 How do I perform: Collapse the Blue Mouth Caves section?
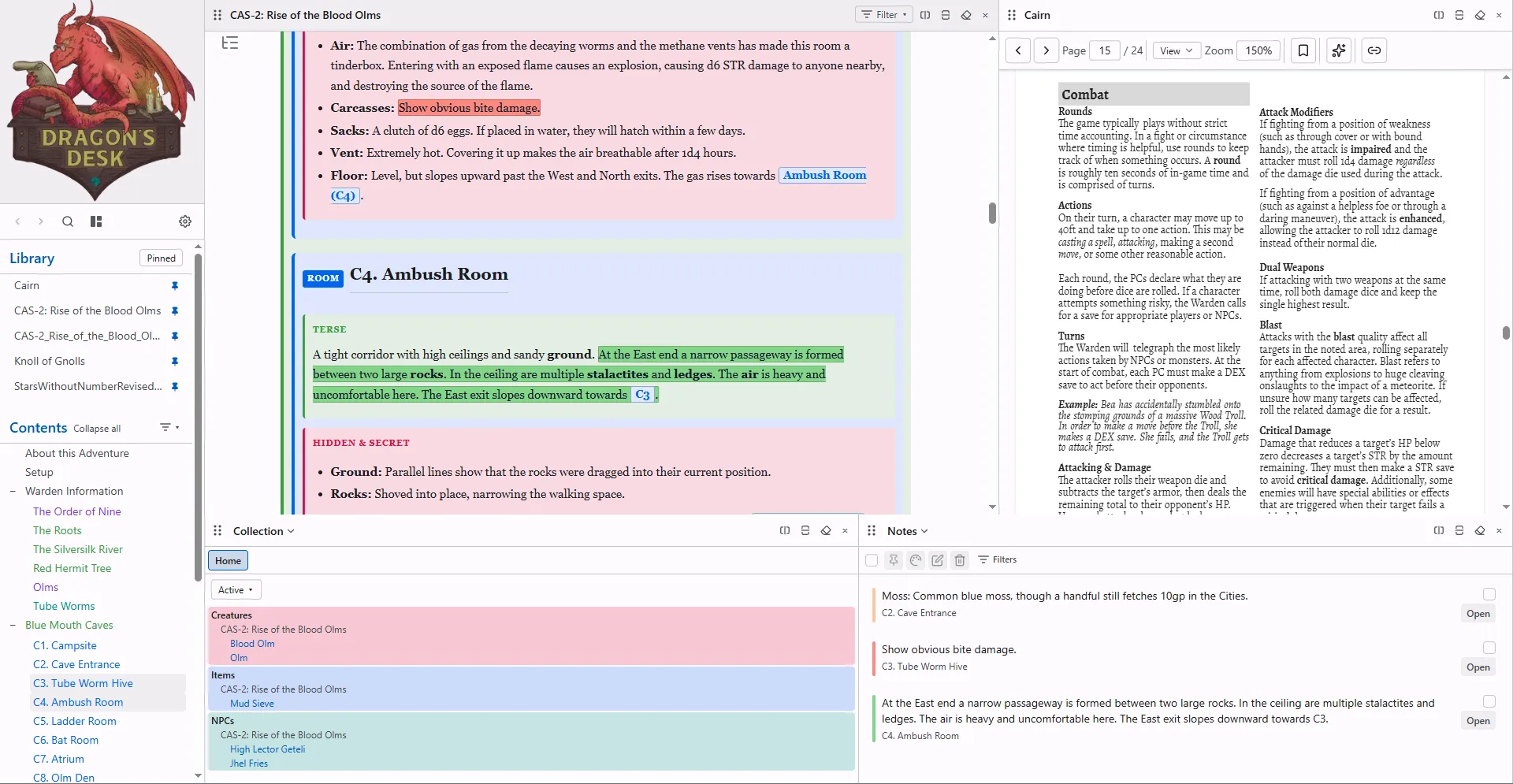(13, 626)
